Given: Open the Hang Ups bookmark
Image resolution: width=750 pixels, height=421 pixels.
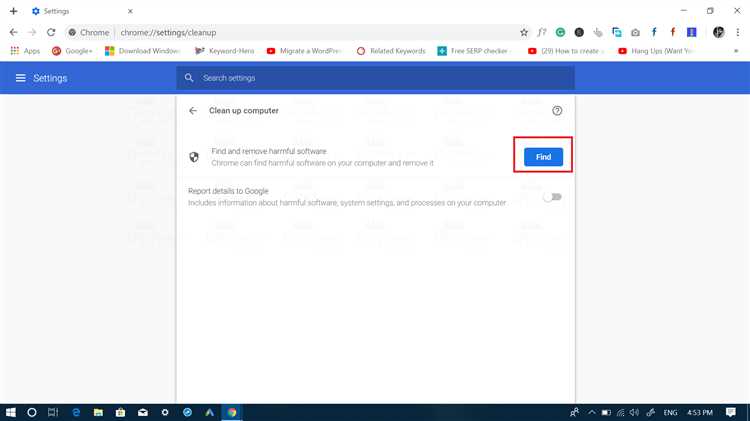Looking at the screenshot, I should 655,51.
